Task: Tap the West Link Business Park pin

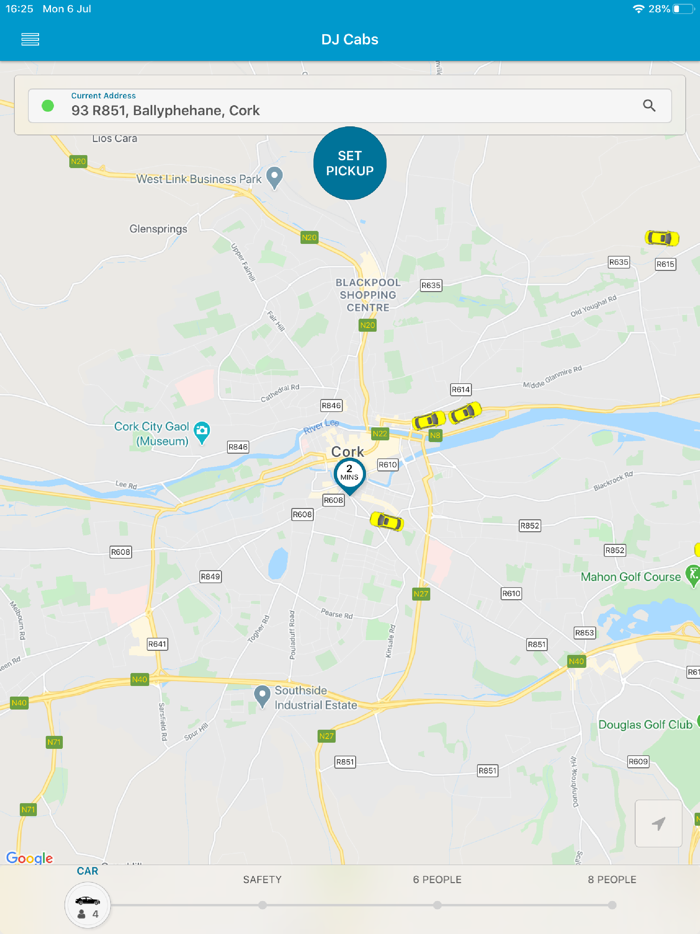Action: pyautogui.click(x=274, y=178)
